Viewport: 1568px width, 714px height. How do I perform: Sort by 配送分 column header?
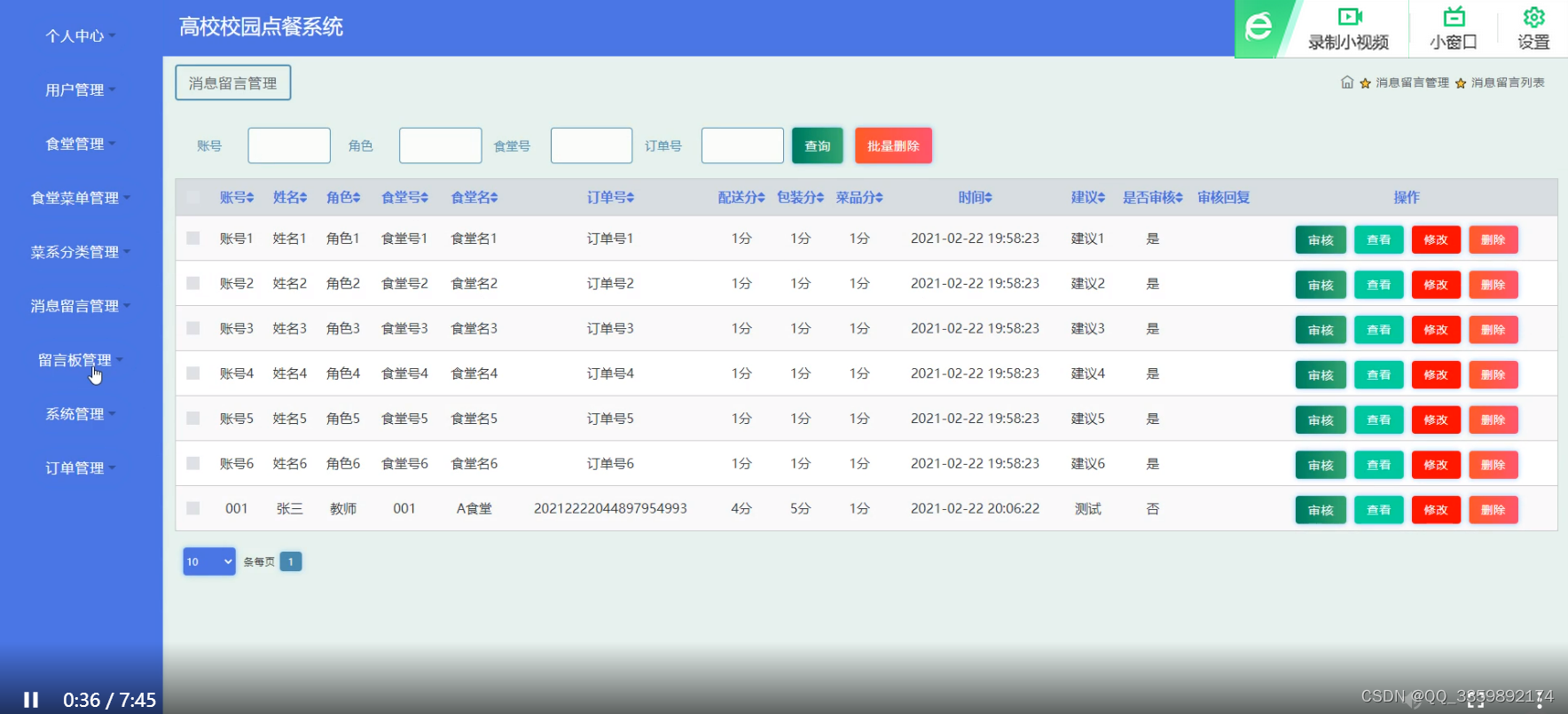[x=741, y=198]
